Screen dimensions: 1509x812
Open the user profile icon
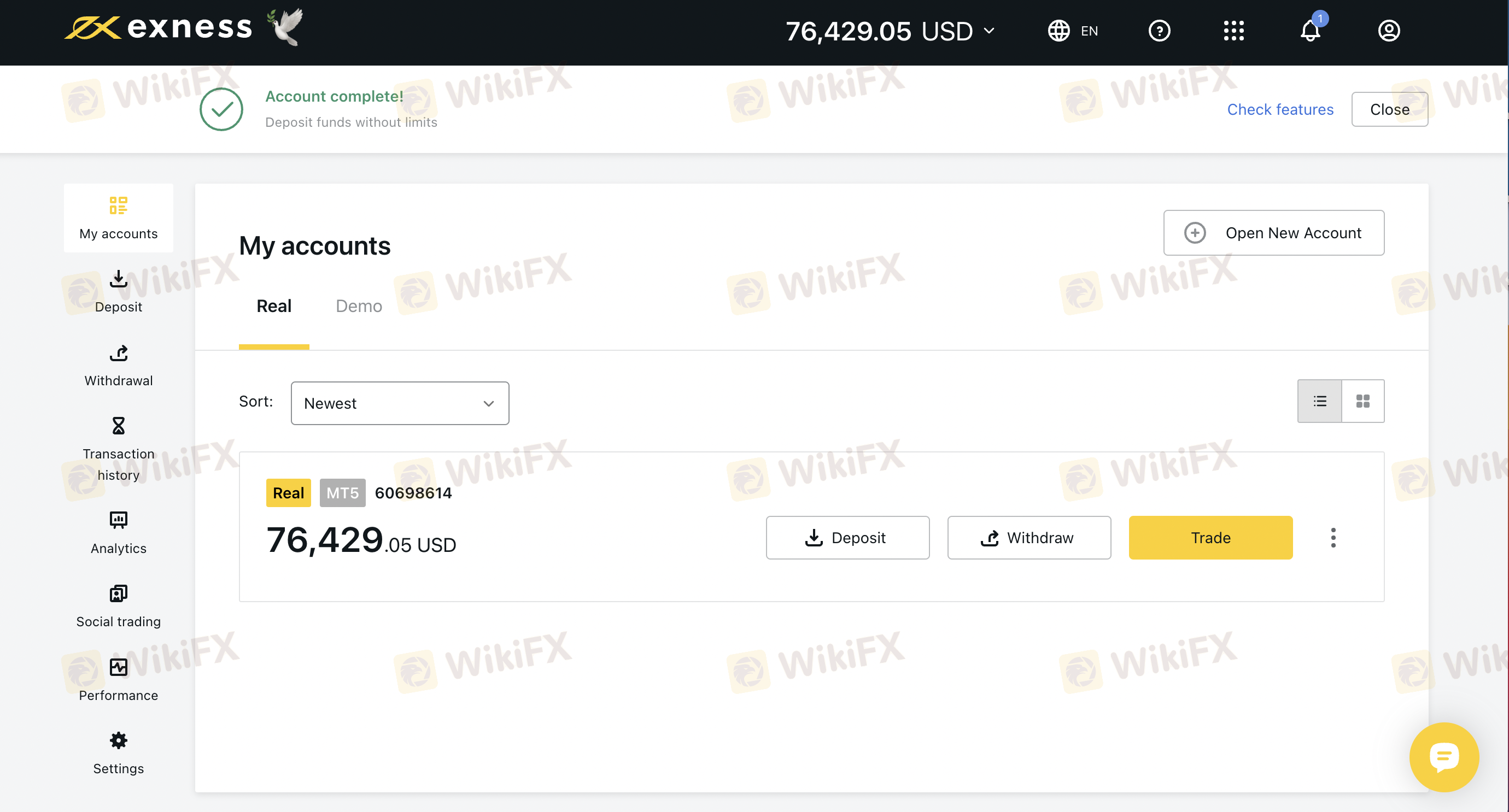point(1388,31)
